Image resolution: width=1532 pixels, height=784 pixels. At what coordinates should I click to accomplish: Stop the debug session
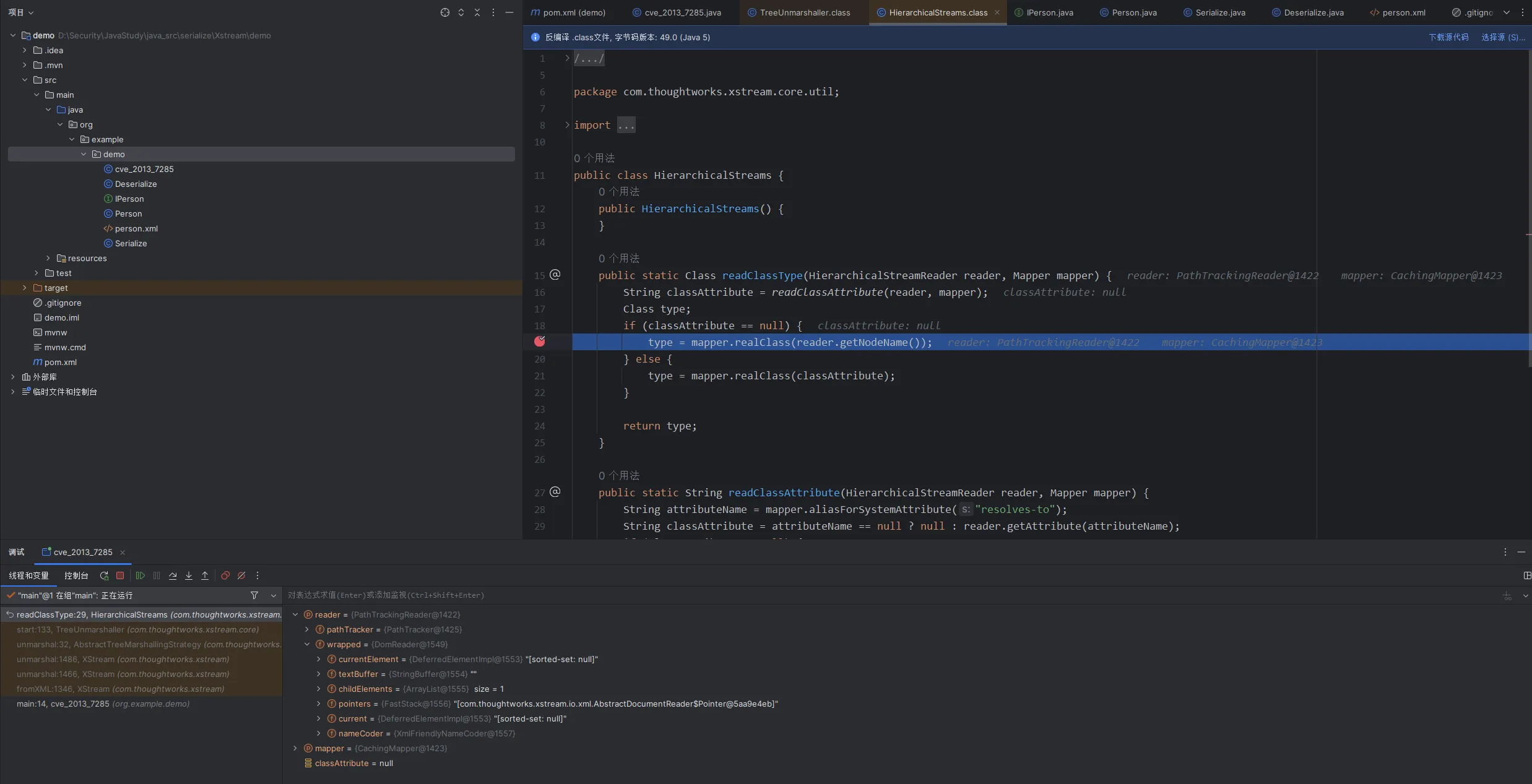coord(120,575)
